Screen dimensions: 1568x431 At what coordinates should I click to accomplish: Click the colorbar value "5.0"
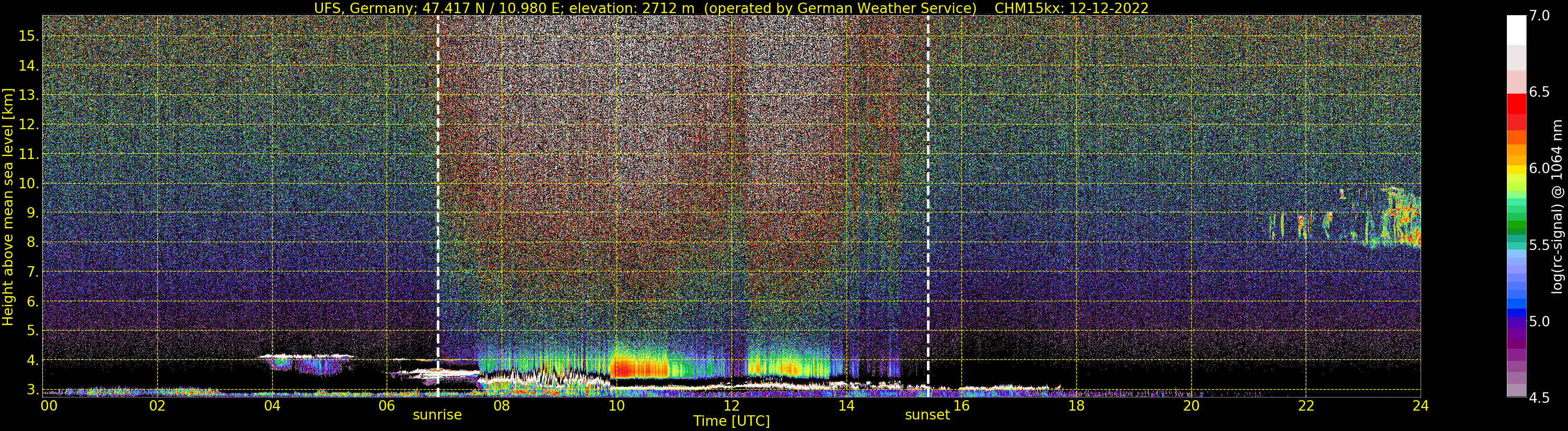[x=1539, y=321]
